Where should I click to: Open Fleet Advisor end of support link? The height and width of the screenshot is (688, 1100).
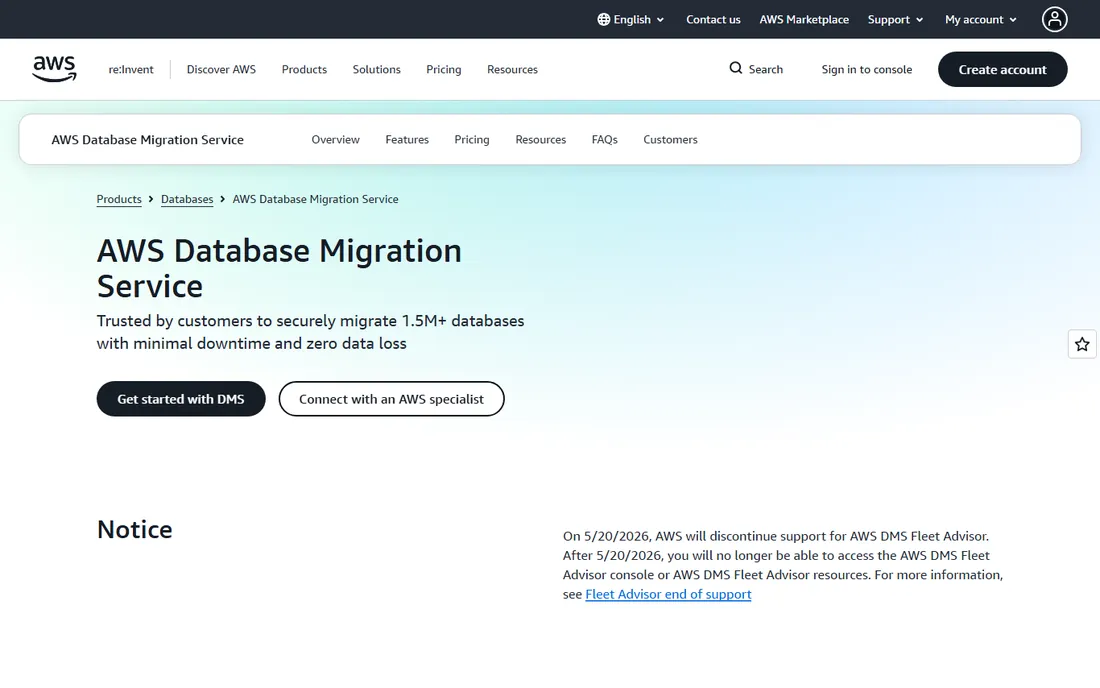668,594
